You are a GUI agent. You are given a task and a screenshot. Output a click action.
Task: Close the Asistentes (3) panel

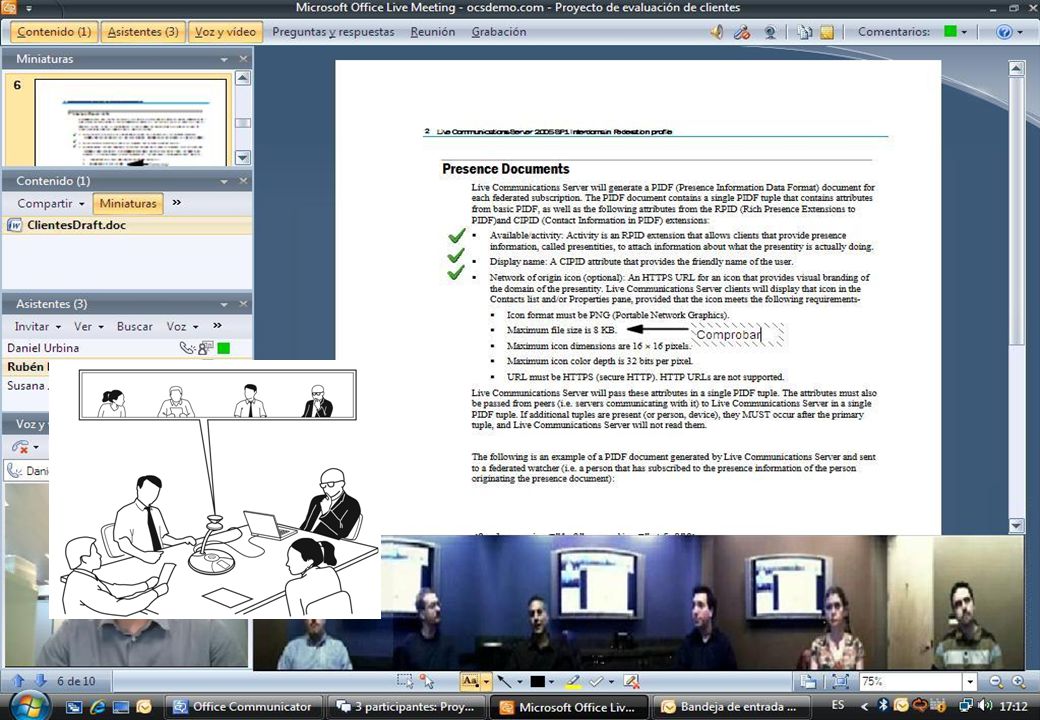point(243,304)
